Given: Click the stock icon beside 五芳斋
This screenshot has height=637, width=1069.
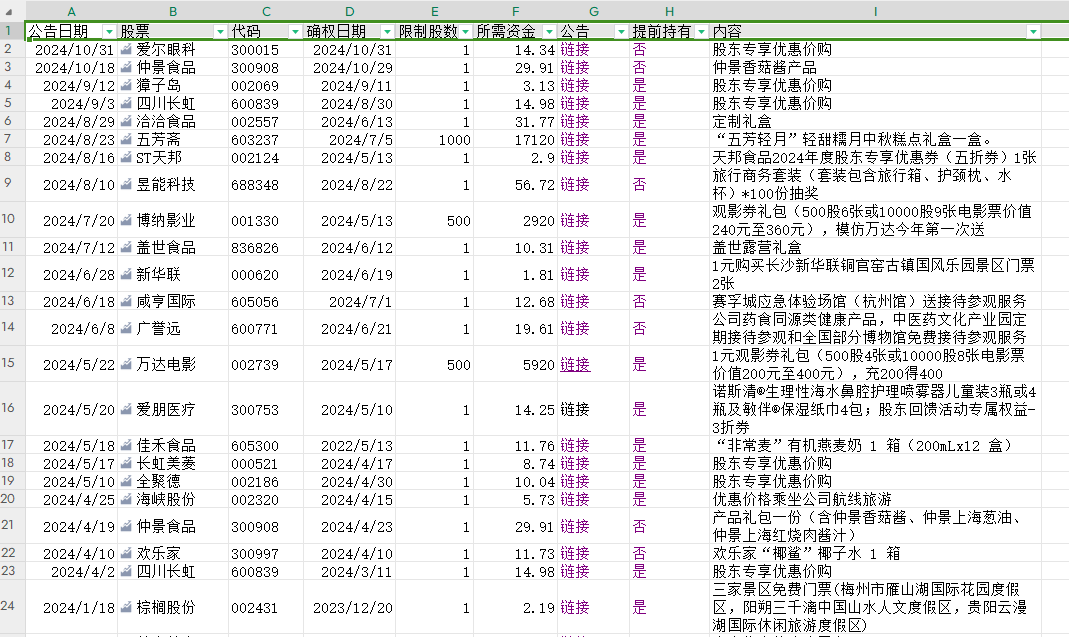Looking at the screenshot, I should pyautogui.click(x=126, y=139).
